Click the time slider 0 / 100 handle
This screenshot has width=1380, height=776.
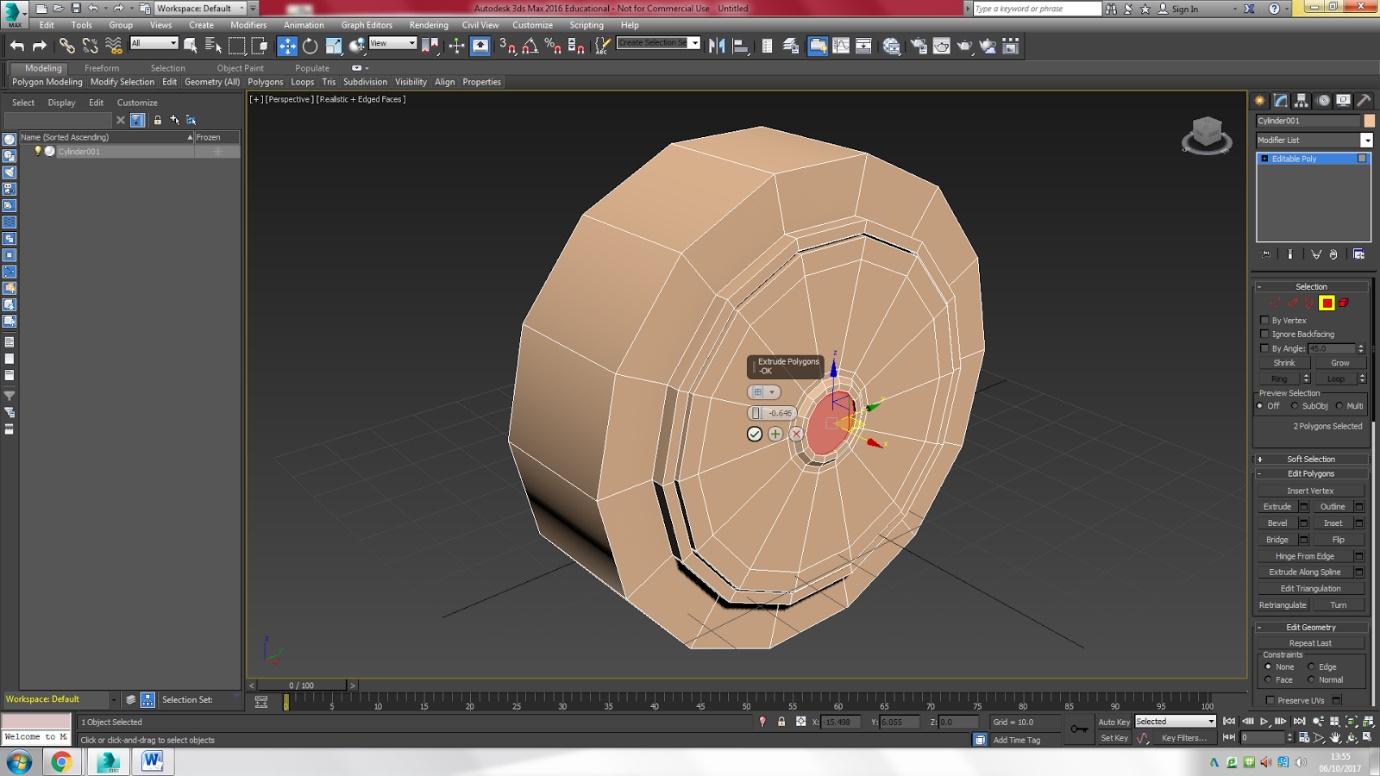301,685
